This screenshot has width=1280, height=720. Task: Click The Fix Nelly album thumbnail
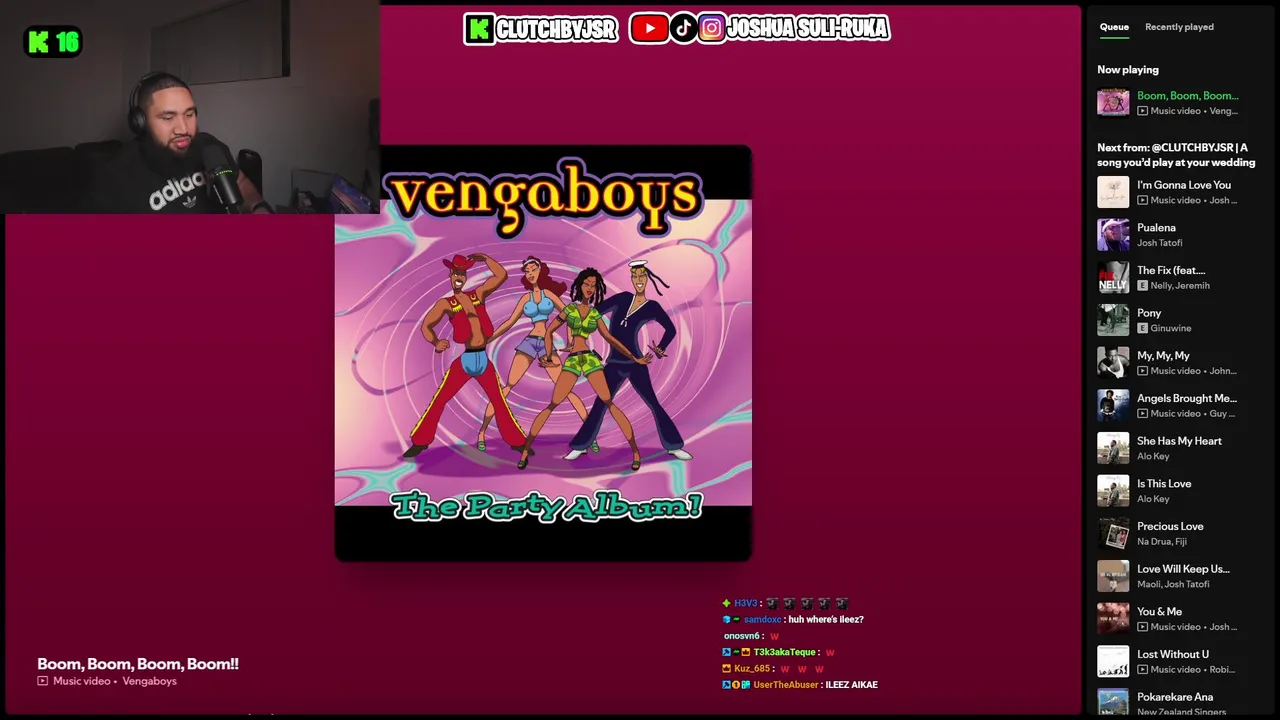coord(1113,278)
